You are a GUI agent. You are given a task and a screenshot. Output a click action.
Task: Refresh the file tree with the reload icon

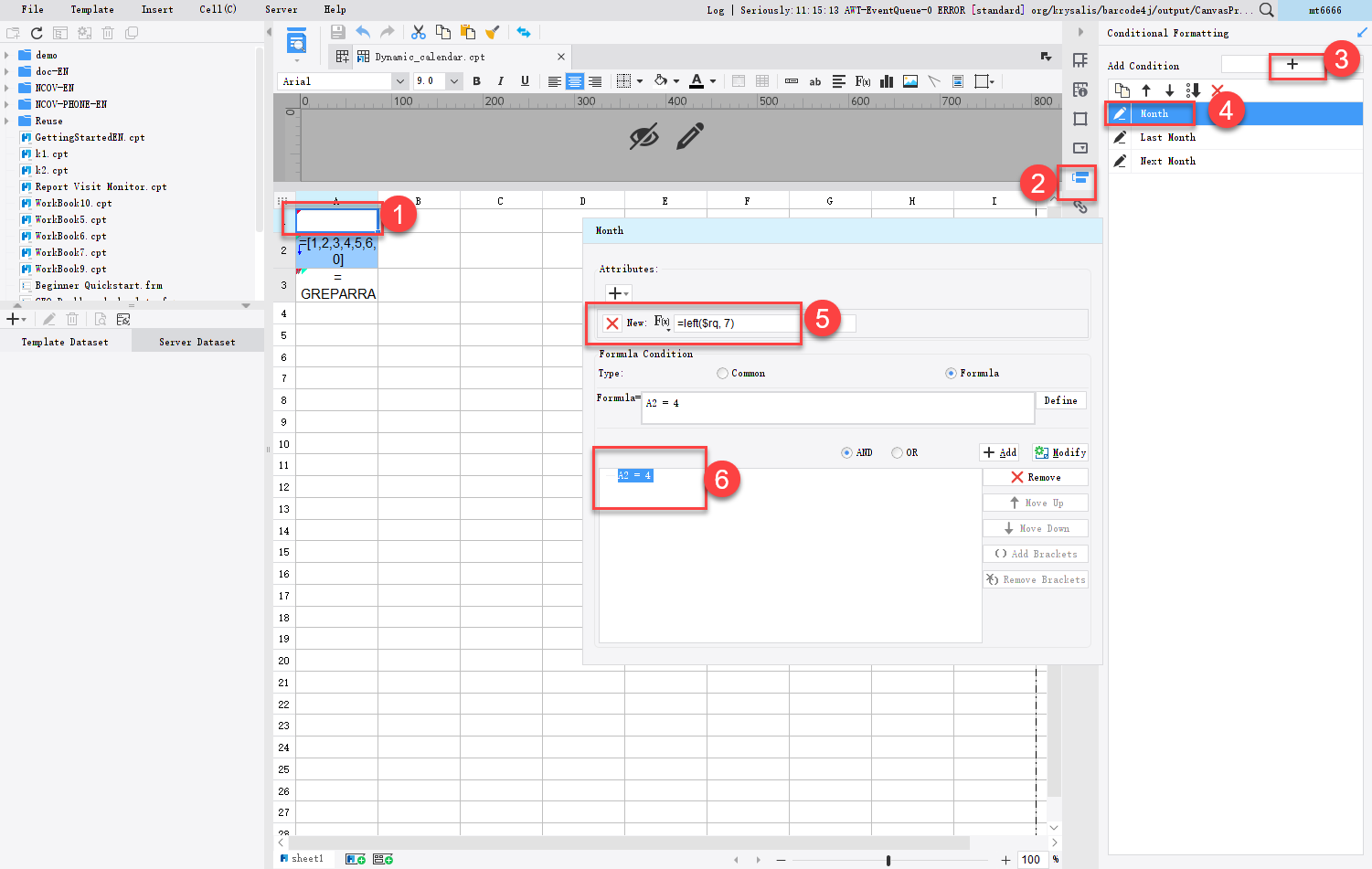coord(37,33)
